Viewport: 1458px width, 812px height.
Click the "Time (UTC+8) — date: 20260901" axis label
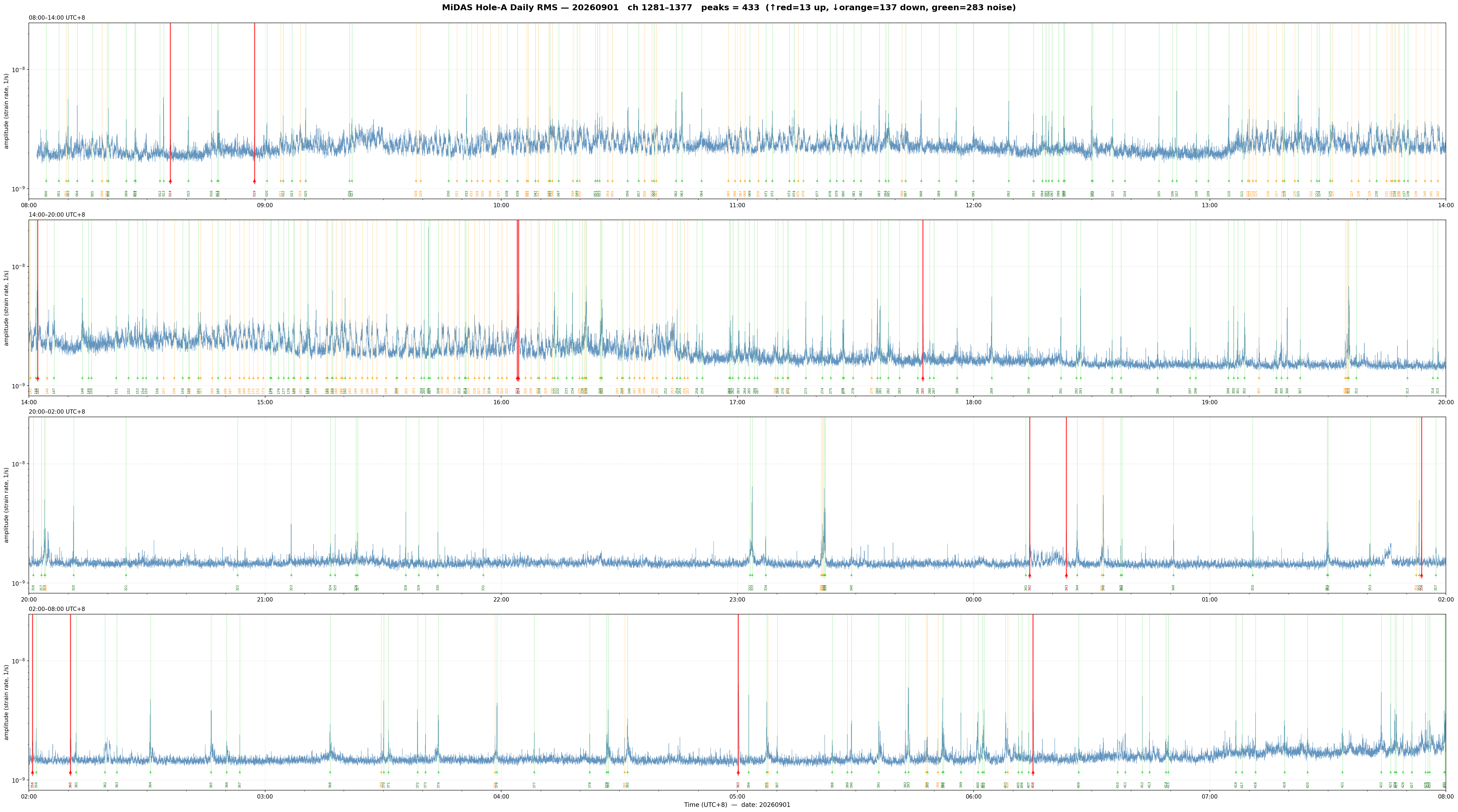coord(737,805)
